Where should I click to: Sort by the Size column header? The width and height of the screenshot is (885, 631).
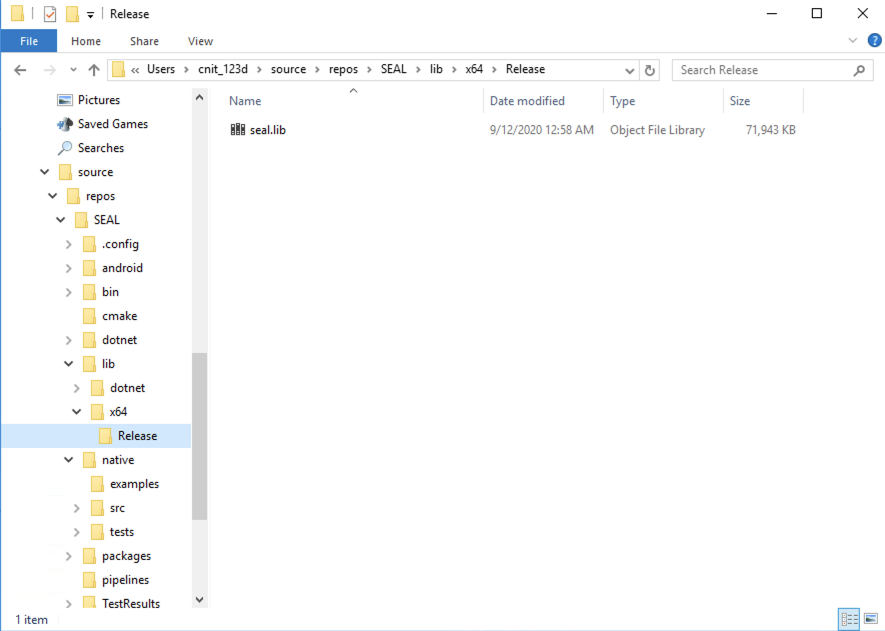739,101
